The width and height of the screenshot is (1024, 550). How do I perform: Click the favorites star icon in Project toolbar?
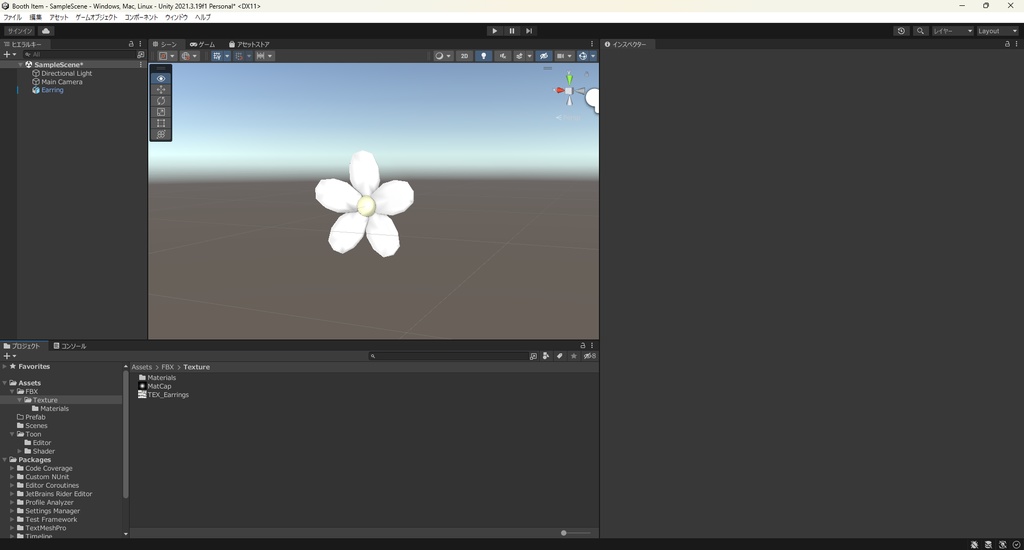click(x=573, y=356)
